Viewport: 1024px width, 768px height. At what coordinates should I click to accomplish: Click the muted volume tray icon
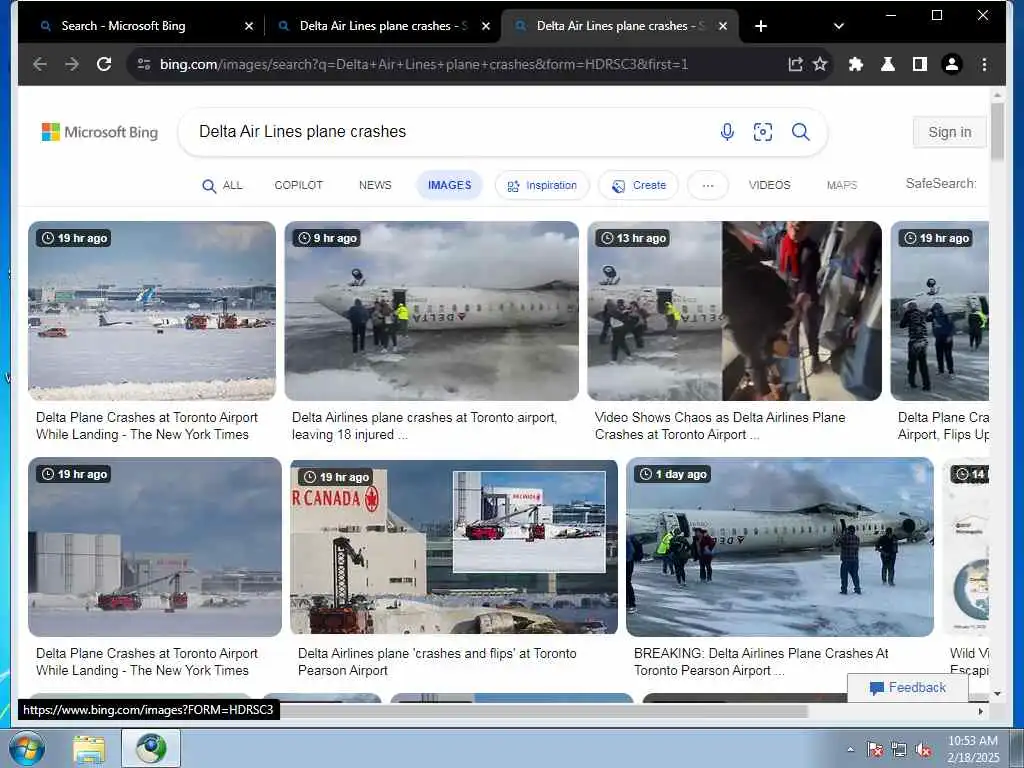[x=923, y=750]
